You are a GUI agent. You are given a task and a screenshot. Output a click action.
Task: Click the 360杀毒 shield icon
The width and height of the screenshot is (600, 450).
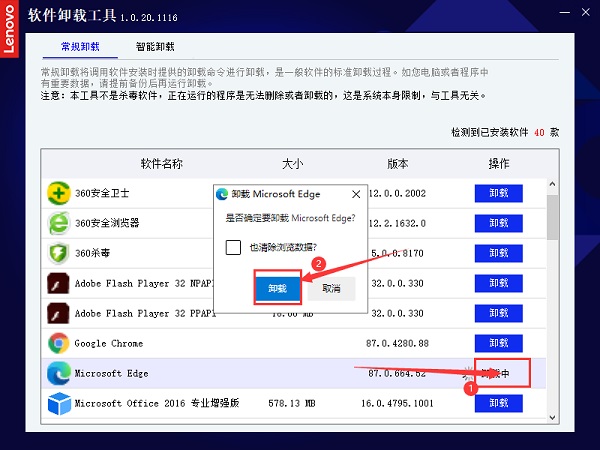pos(59,253)
